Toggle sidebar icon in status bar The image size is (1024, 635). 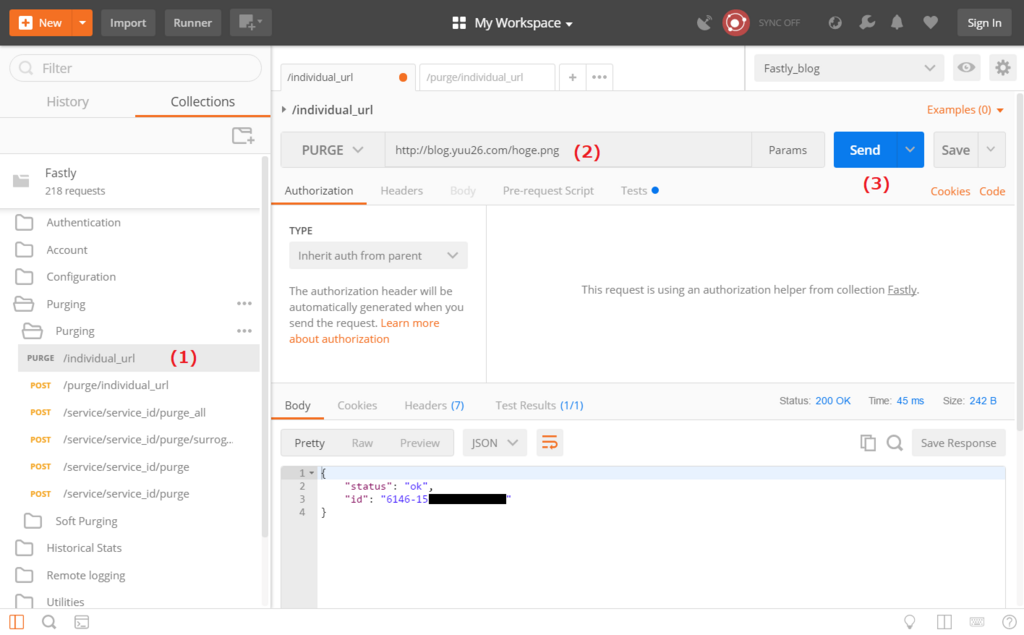click(17, 622)
